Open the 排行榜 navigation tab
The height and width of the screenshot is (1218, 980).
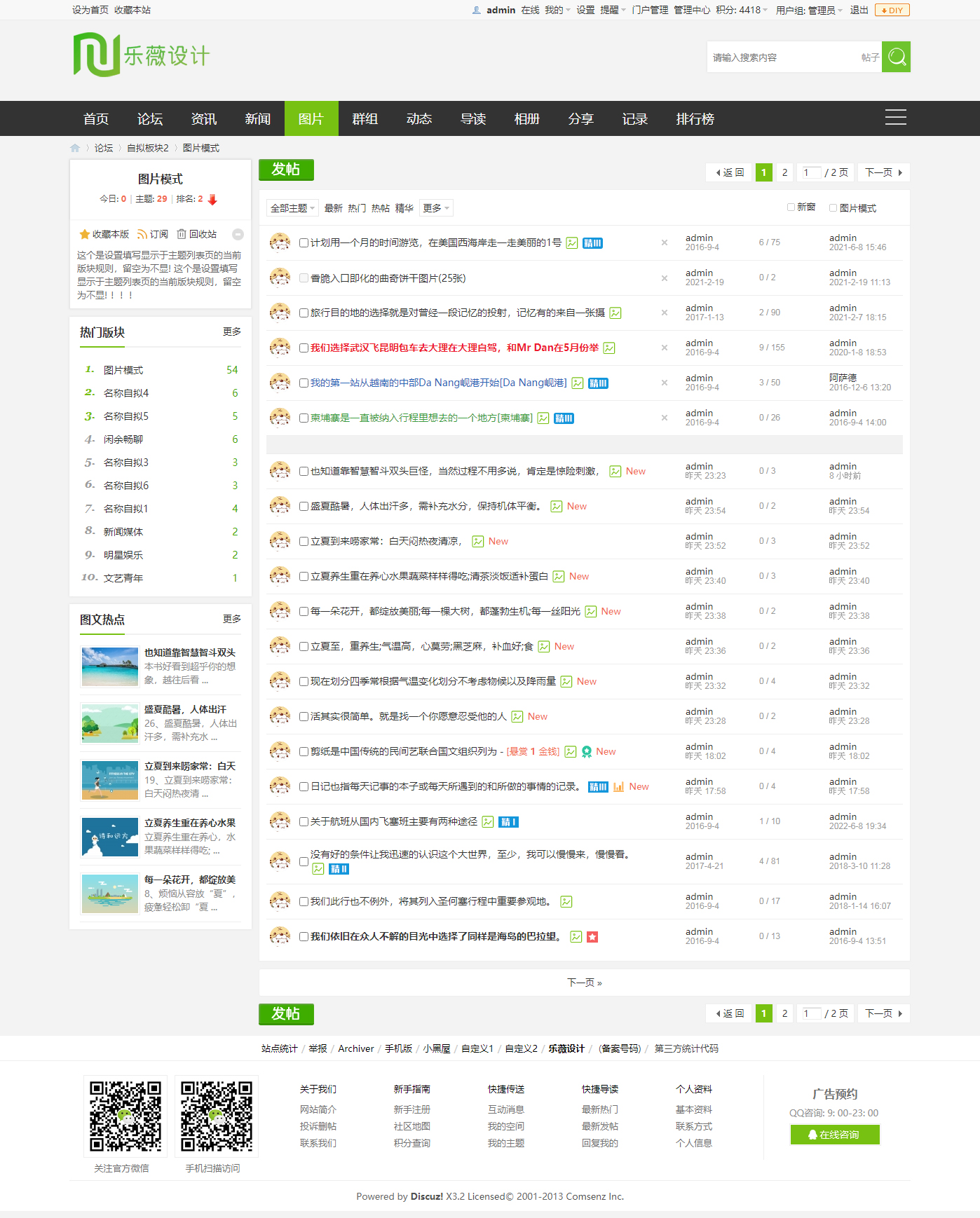click(x=694, y=119)
